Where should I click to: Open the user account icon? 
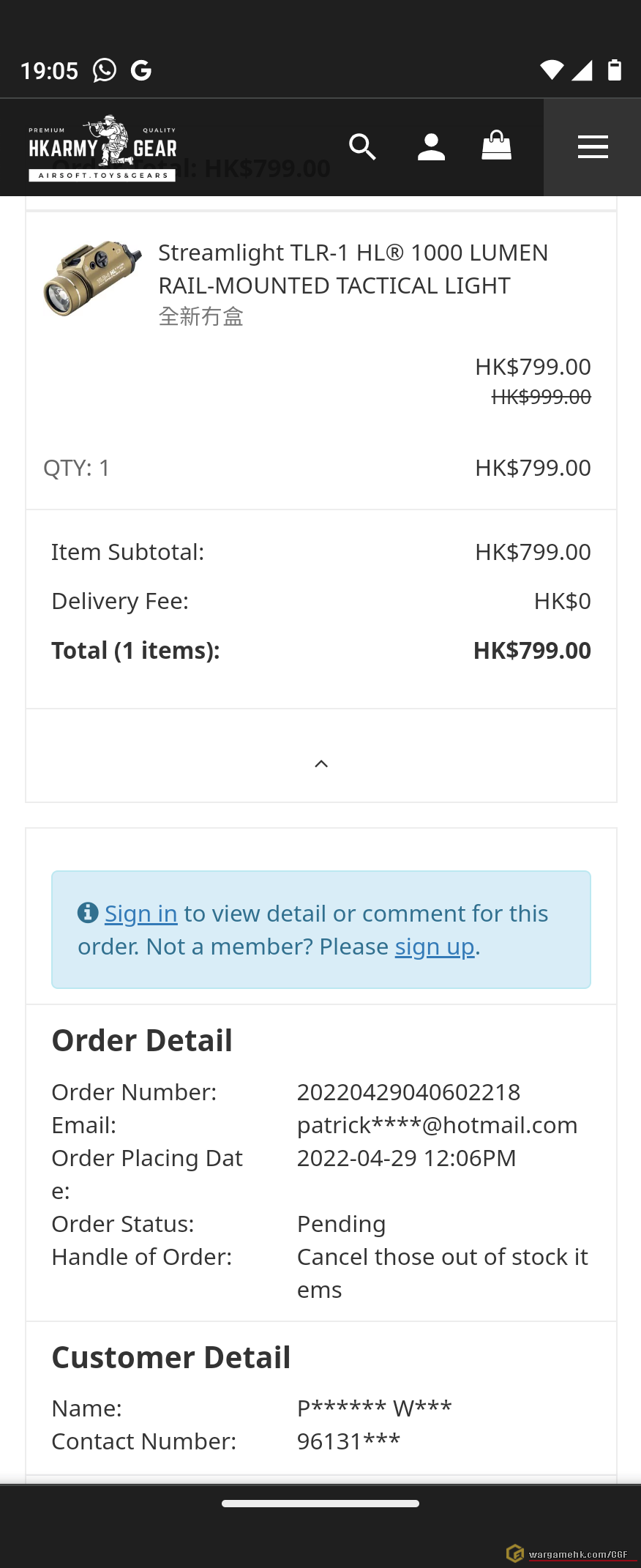pyautogui.click(x=431, y=147)
